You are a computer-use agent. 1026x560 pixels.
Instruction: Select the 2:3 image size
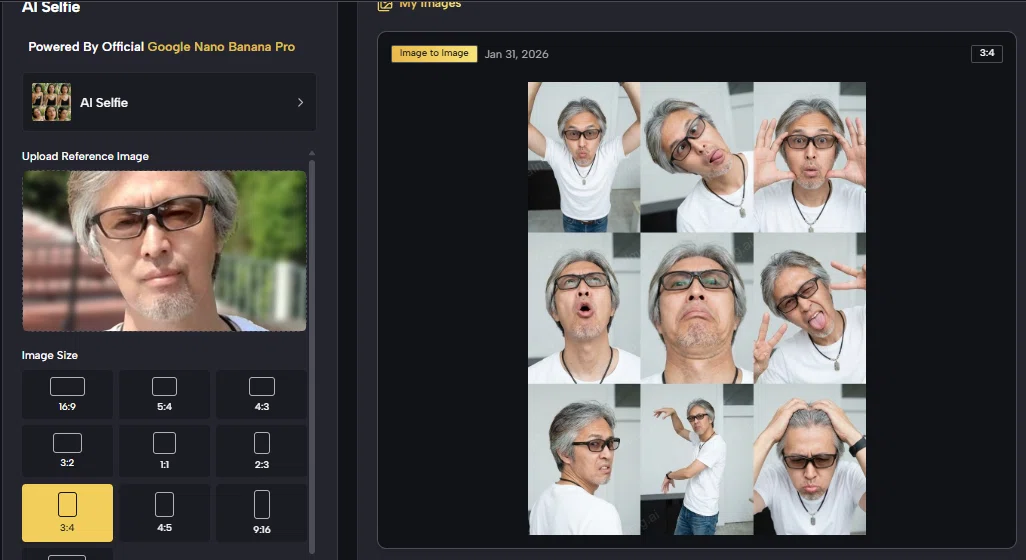click(x=262, y=451)
